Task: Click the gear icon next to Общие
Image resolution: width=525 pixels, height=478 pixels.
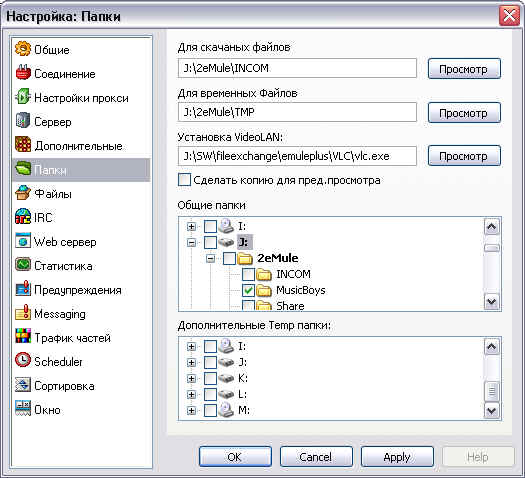Action: (23, 49)
